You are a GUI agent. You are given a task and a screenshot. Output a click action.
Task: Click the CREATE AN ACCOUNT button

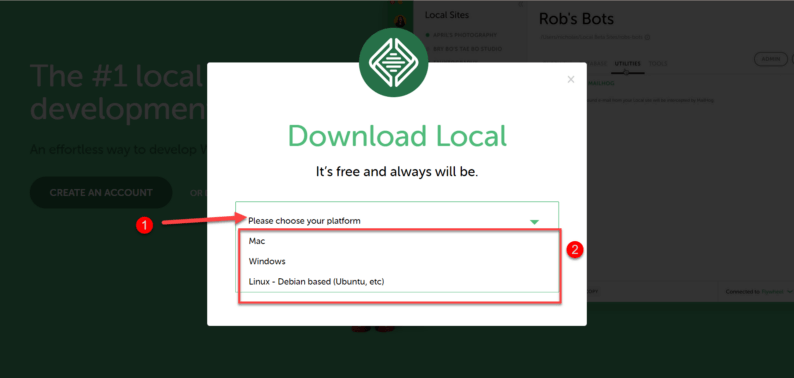click(101, 193)
